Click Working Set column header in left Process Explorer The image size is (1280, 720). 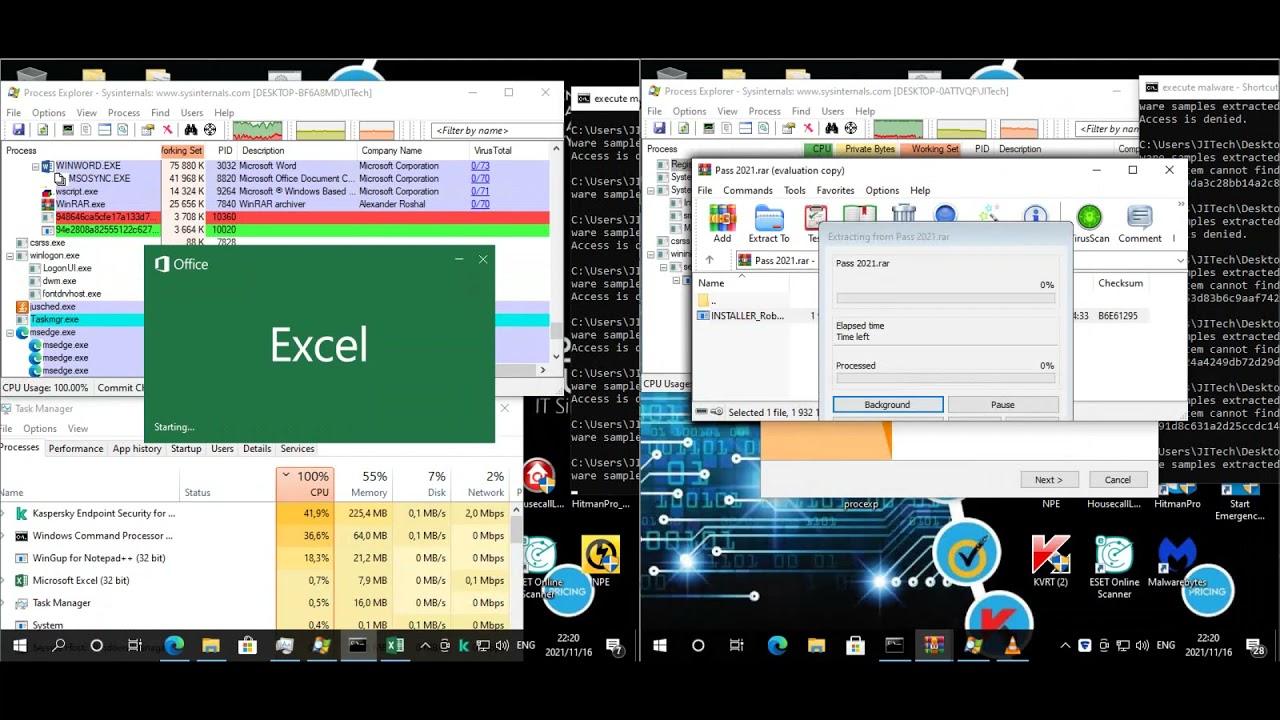(x=182, y=151)
